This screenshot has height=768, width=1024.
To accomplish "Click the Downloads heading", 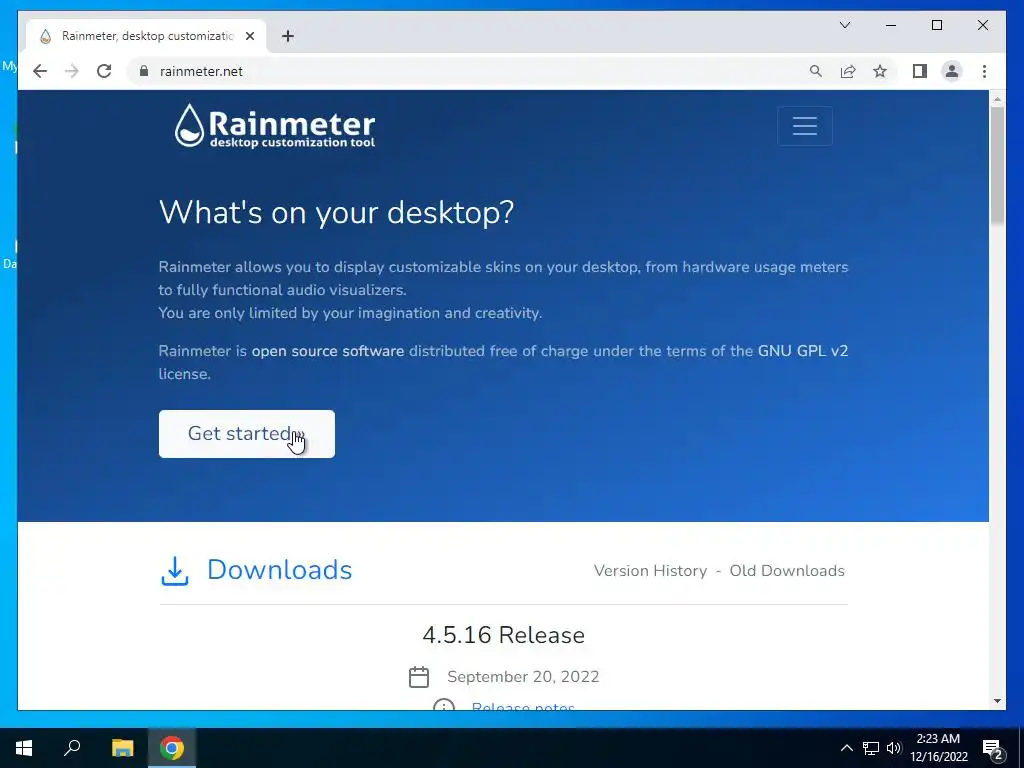I will 280,569.
